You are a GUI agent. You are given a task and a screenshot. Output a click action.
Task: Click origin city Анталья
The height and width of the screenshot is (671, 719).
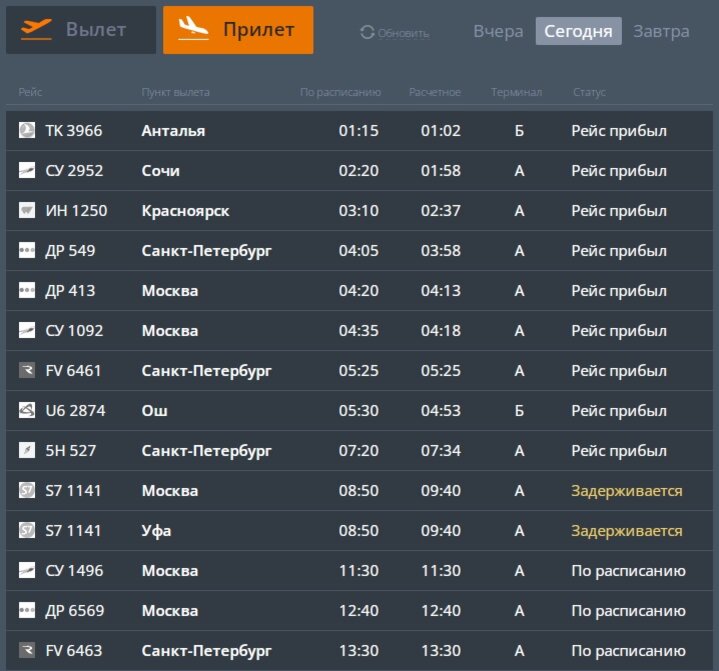pos(173,131)
